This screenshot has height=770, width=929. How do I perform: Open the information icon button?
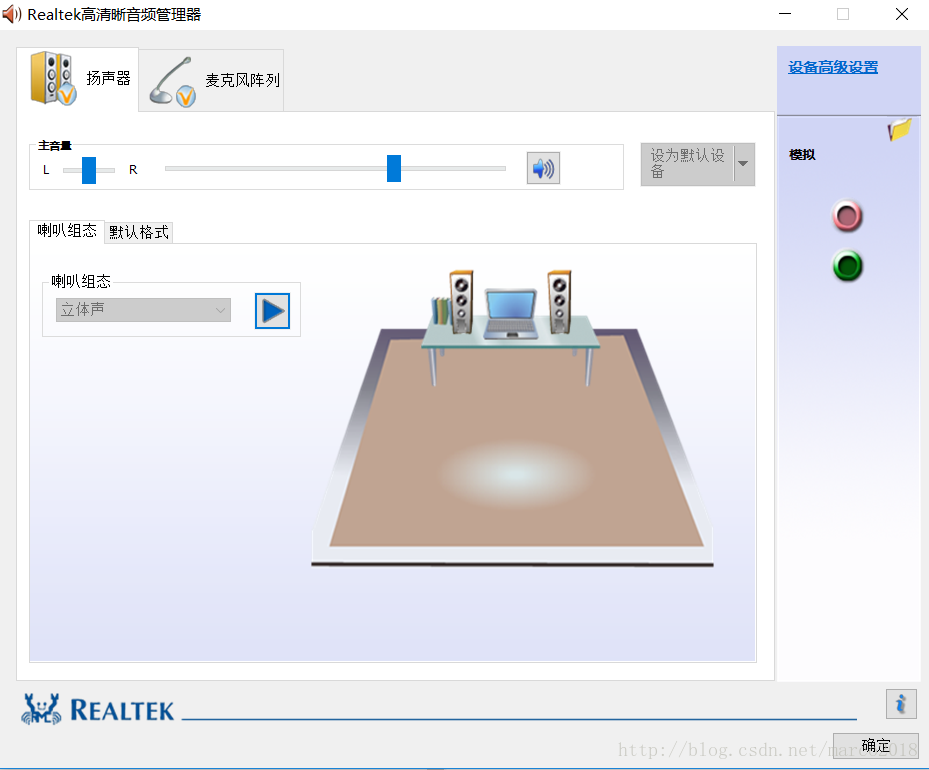pos(901,704)
